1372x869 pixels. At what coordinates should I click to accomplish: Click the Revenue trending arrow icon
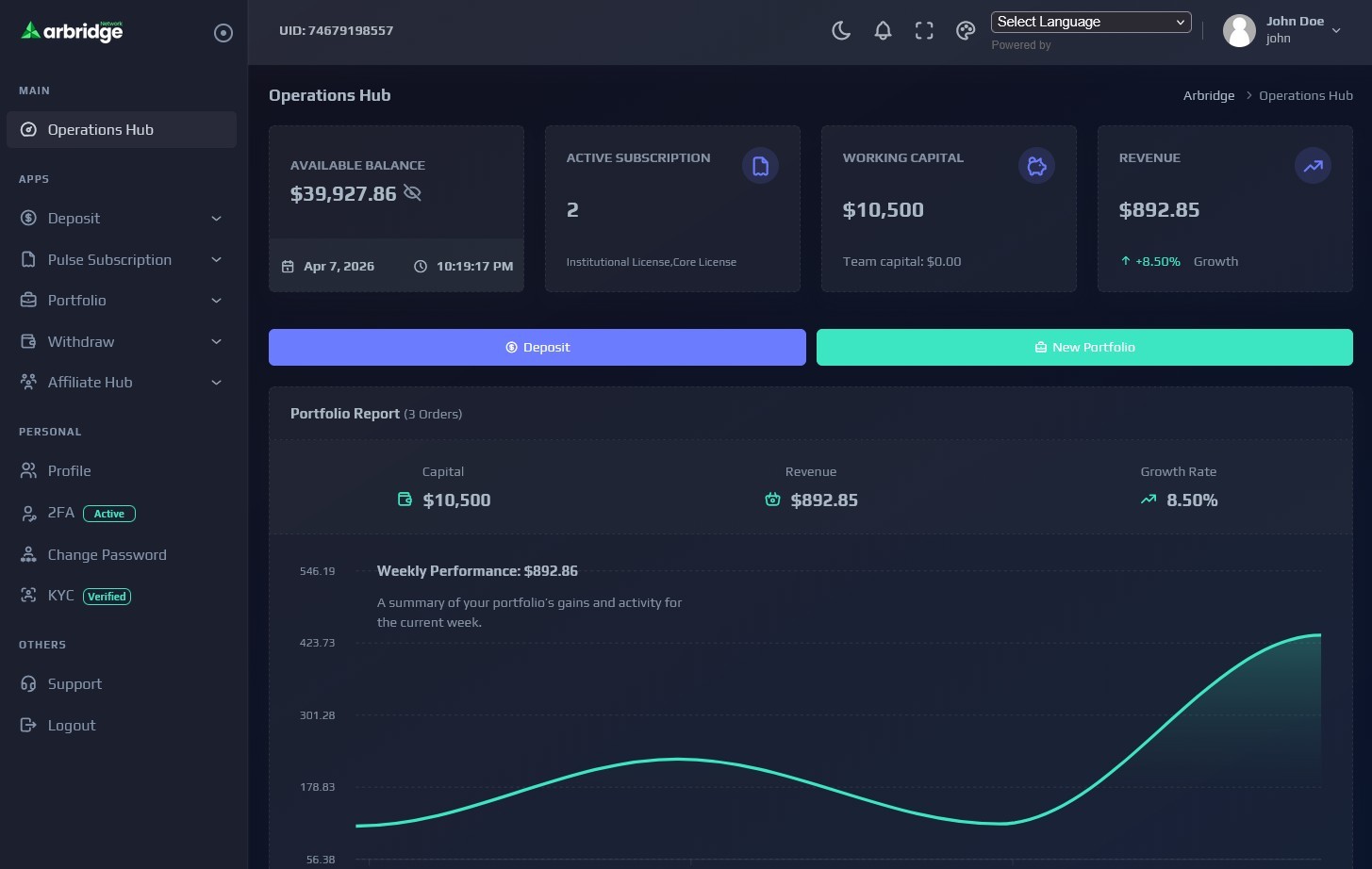(1313, 166)
